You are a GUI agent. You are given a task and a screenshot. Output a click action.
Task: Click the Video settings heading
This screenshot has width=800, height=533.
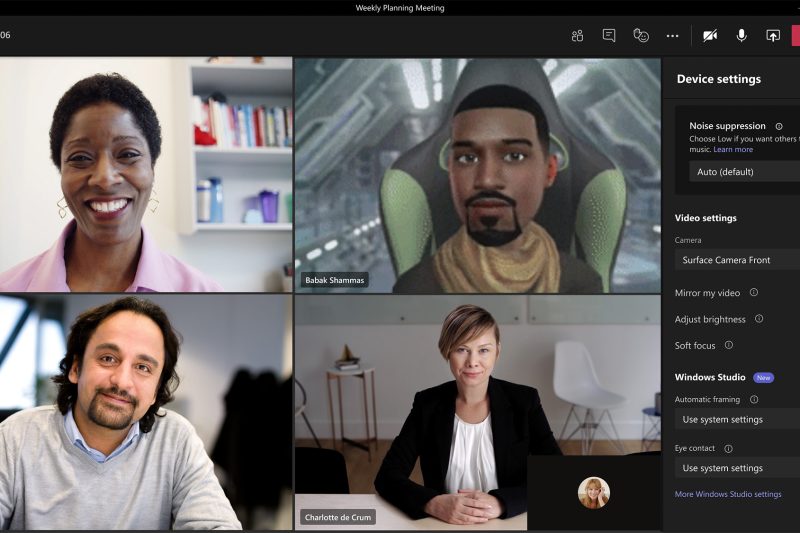pos(706,218)
